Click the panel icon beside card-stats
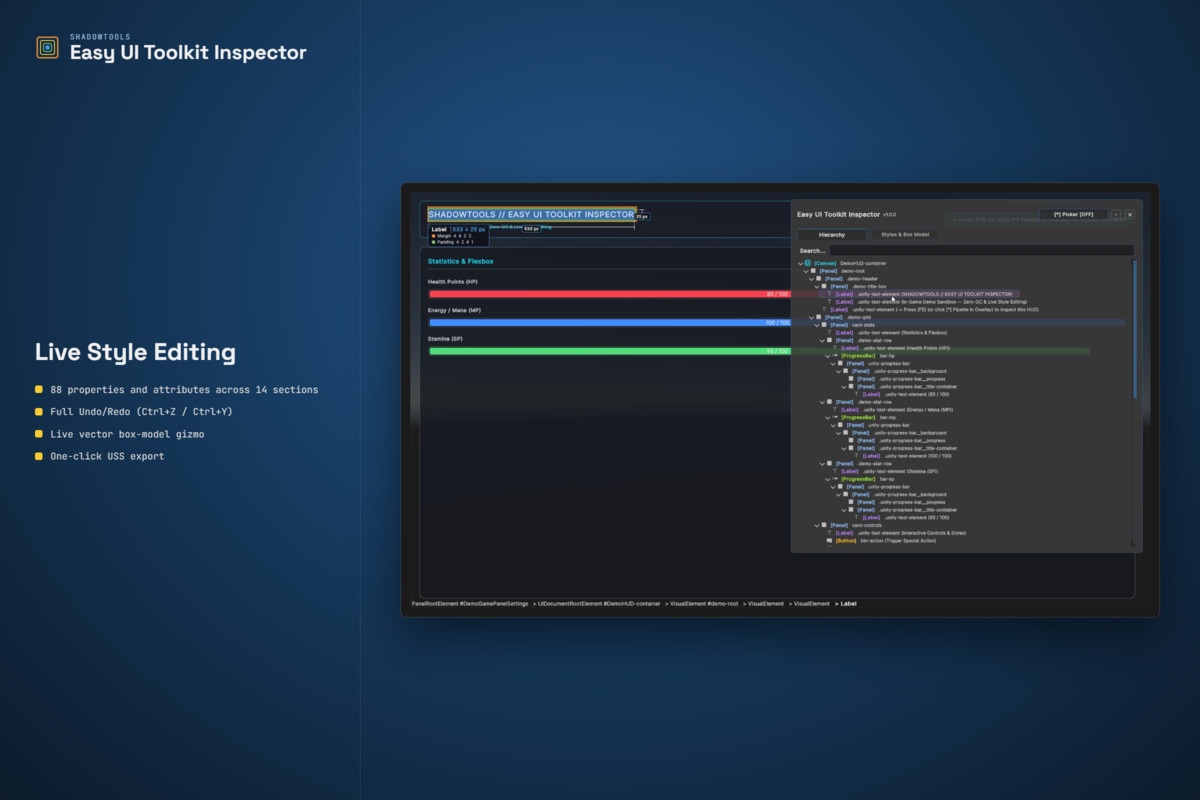This screenshot has width=1200, height=800. pos(824,324)
